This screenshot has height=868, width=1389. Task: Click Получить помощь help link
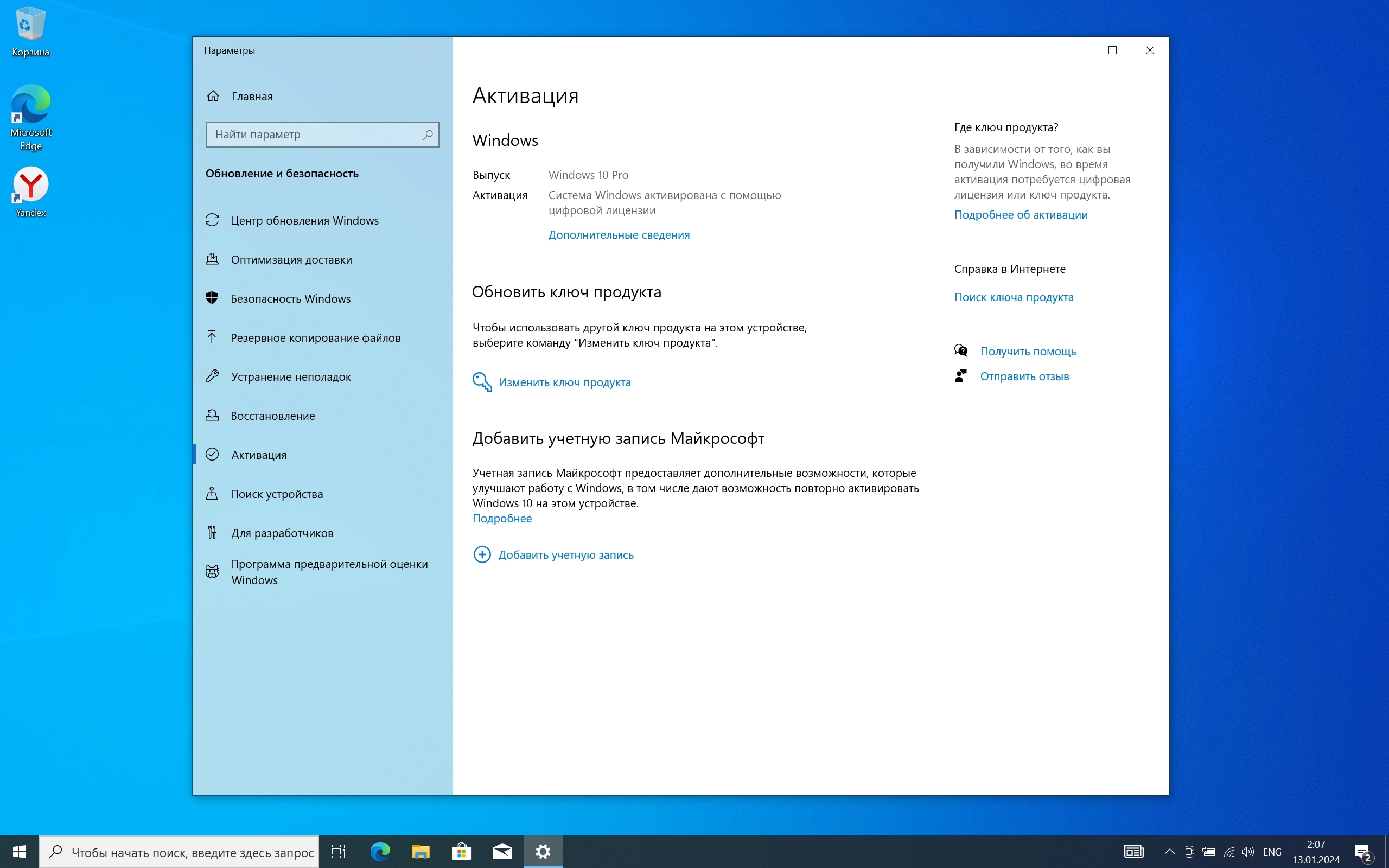point(1028,352)
